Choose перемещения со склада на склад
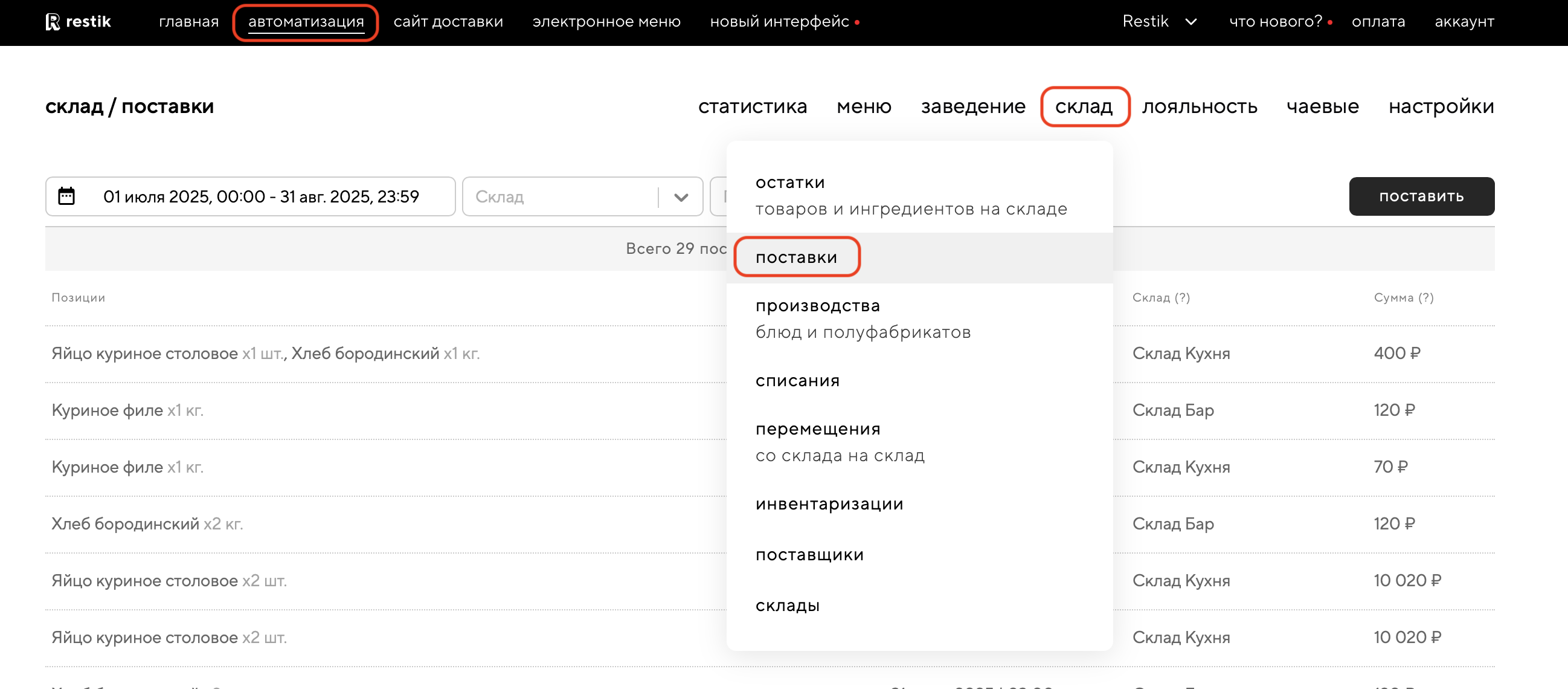Screen dimensions: 1568x689 (x=817, y=430)
